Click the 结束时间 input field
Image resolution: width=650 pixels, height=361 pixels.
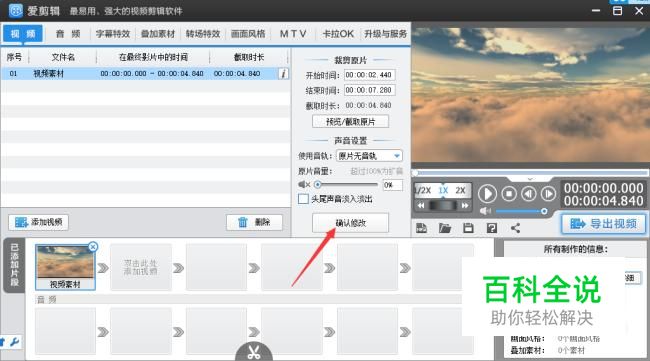point(369,90)
